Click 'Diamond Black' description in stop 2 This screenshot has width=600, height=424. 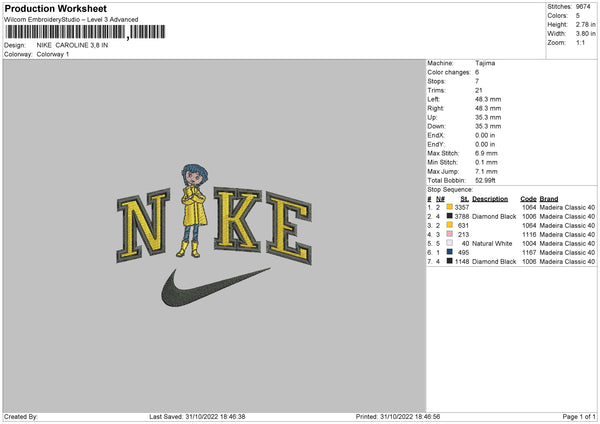click(494, 217)
